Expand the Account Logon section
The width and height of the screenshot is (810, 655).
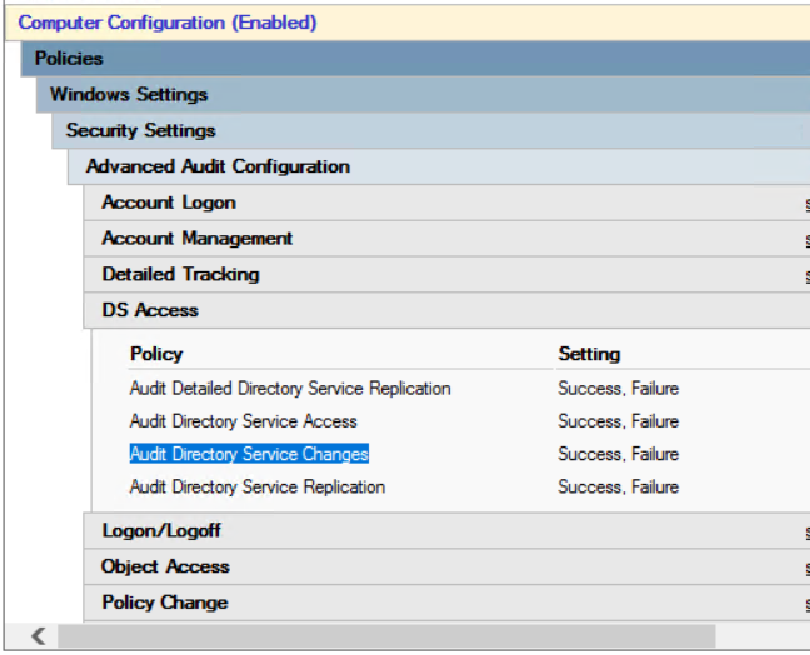[x=168, y=202]
